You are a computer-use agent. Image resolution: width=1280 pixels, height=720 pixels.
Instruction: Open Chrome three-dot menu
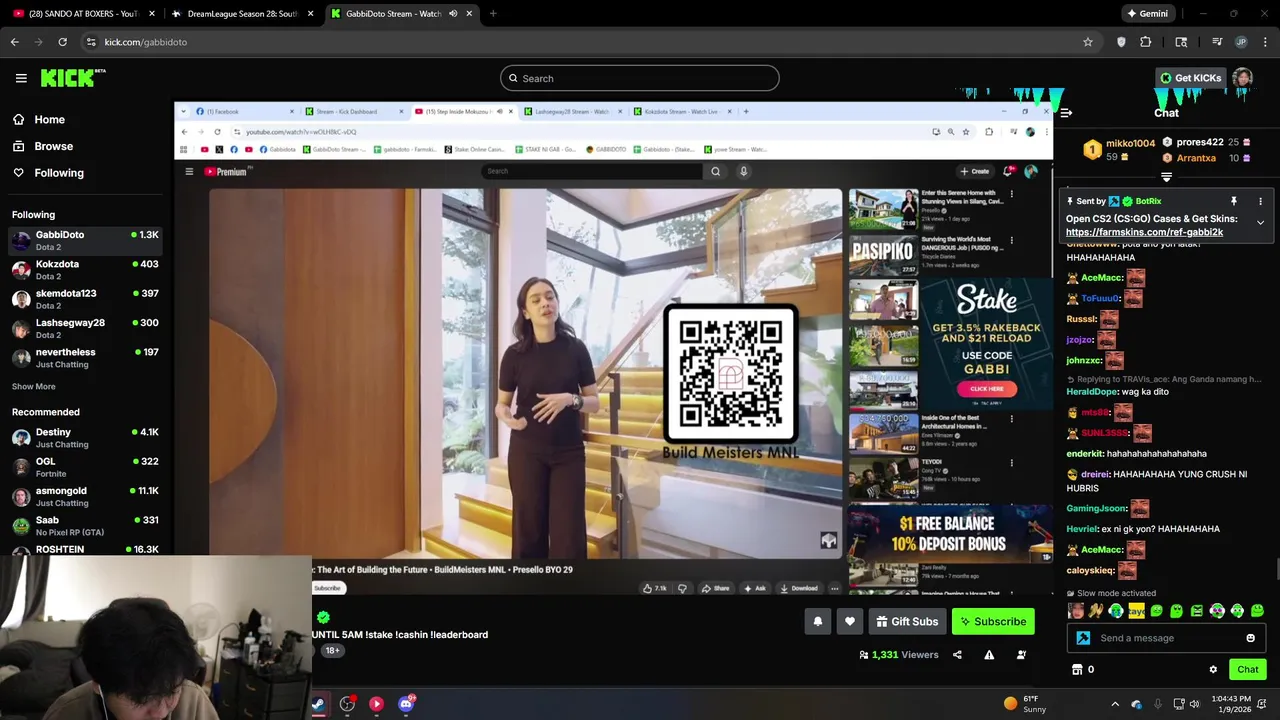point(1265,42)
